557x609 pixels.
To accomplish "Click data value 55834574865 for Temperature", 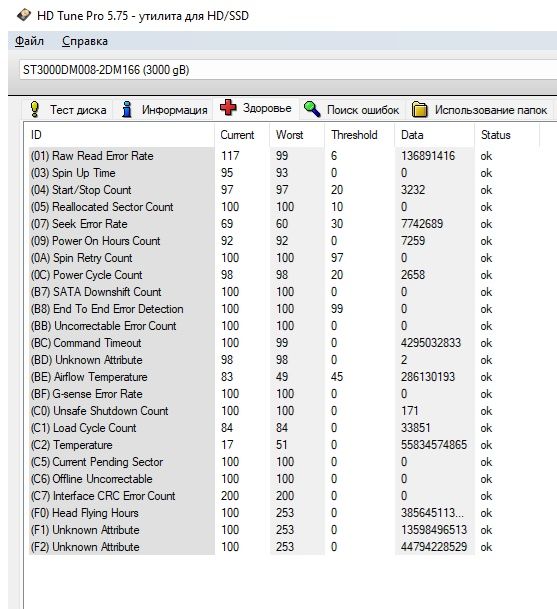I will pyautogui.click(x=434, y=445).
